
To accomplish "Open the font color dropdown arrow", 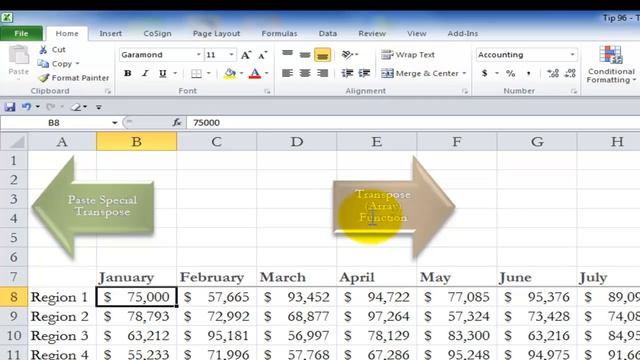I will point(267,73).
